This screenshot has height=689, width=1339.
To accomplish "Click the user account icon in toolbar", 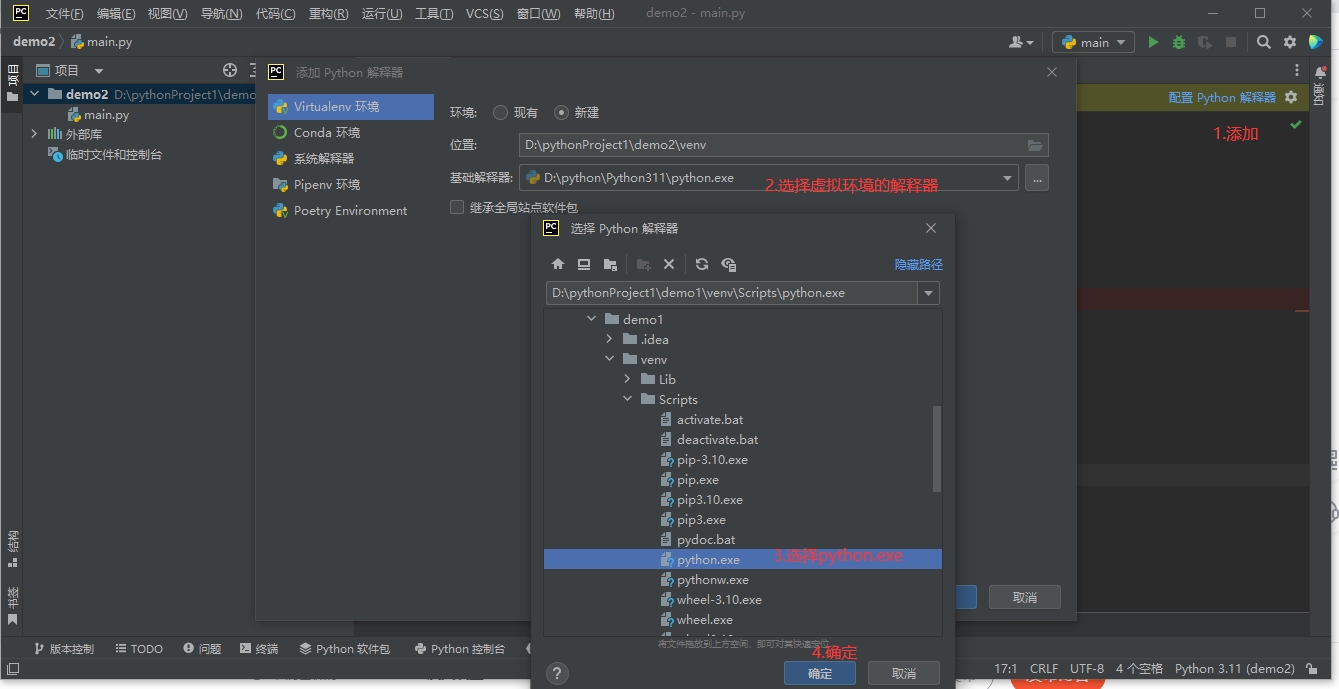I will (1021, 42).
